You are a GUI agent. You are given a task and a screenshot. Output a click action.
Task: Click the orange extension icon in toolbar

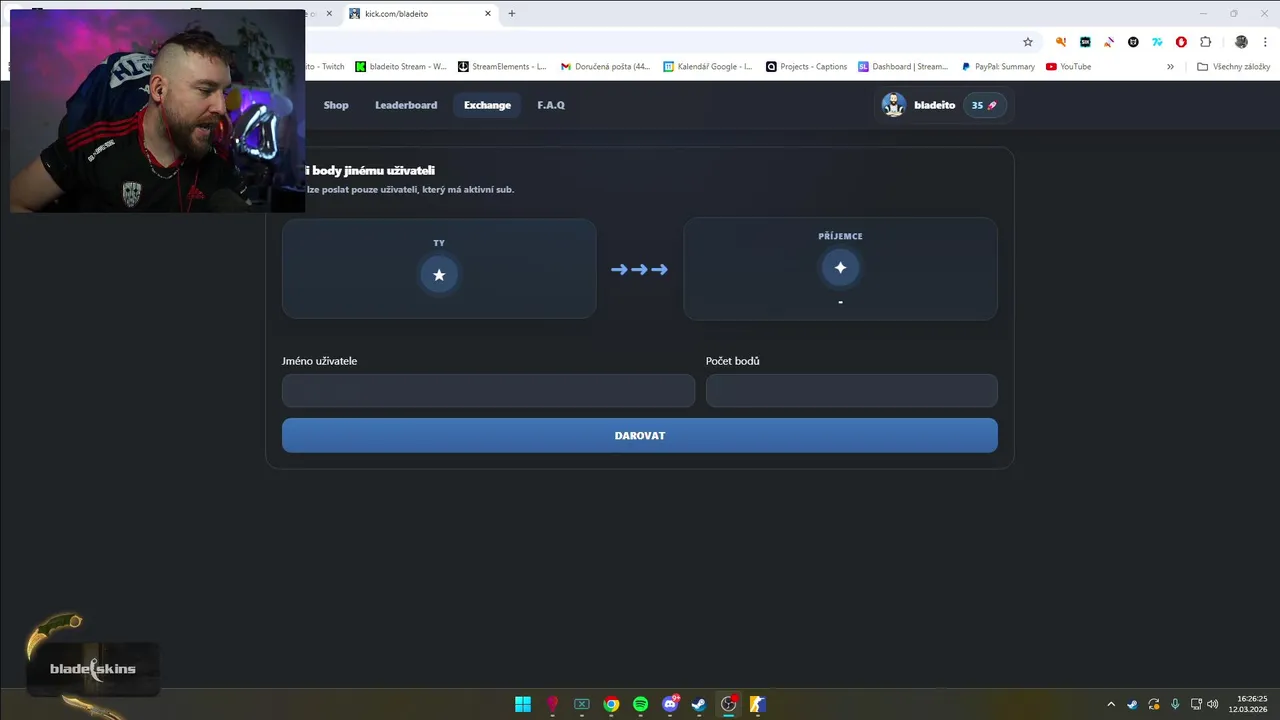point(1061,42)
